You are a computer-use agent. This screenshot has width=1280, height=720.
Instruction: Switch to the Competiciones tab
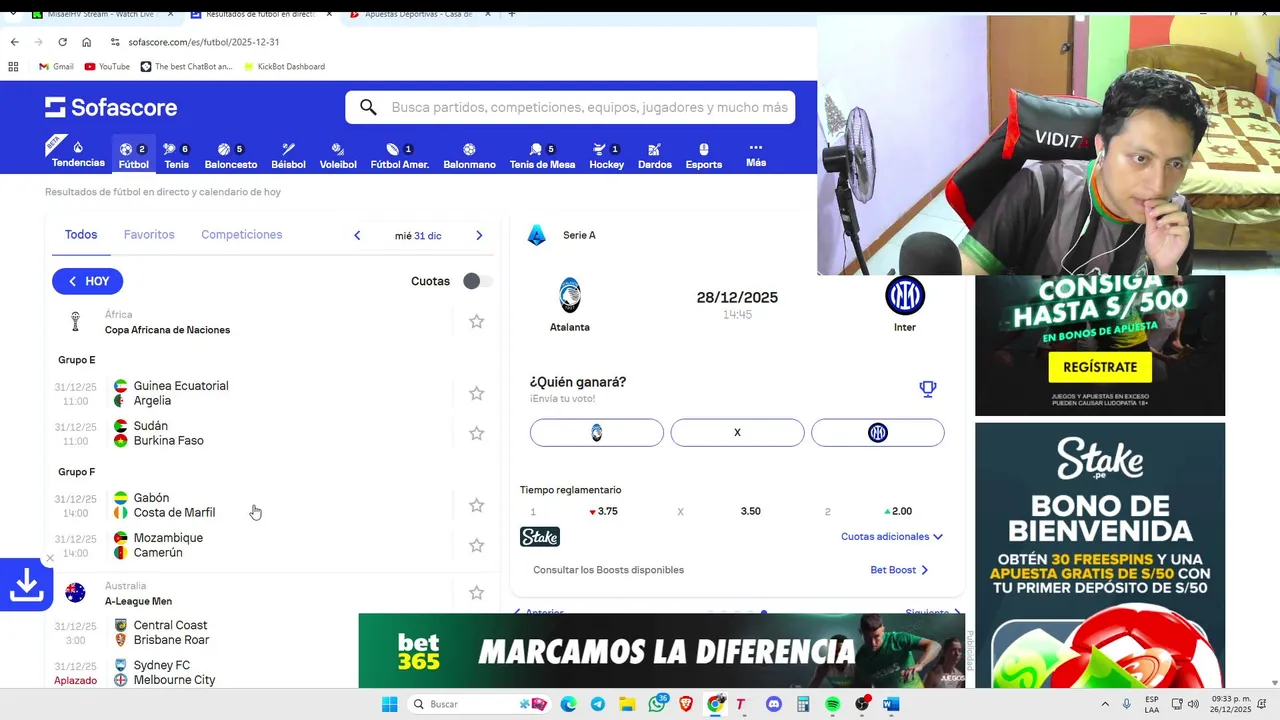tap(241, 234)
